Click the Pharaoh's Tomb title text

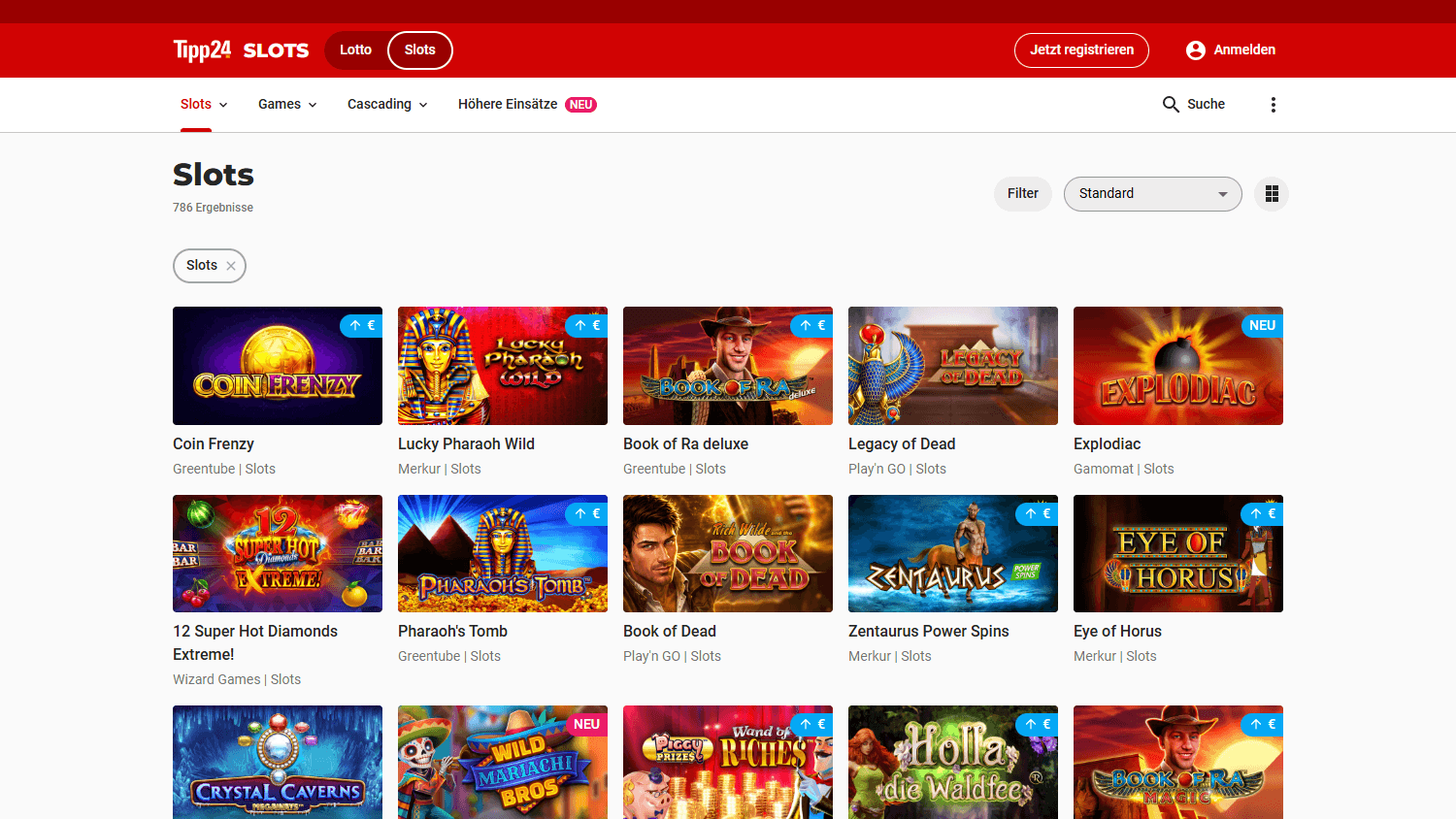click(452, 632)
